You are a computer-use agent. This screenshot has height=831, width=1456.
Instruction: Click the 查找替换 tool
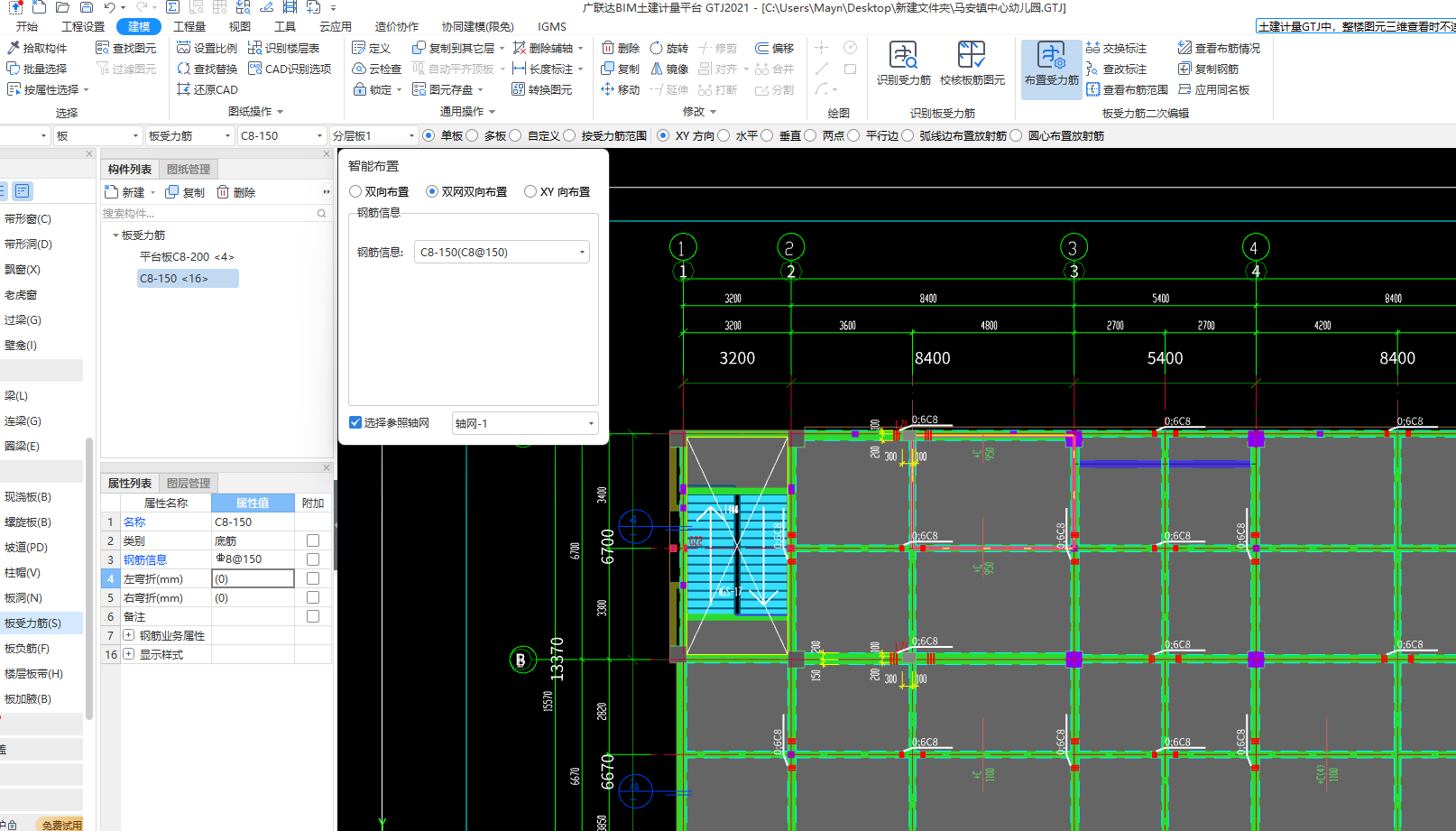coord(207,69)
